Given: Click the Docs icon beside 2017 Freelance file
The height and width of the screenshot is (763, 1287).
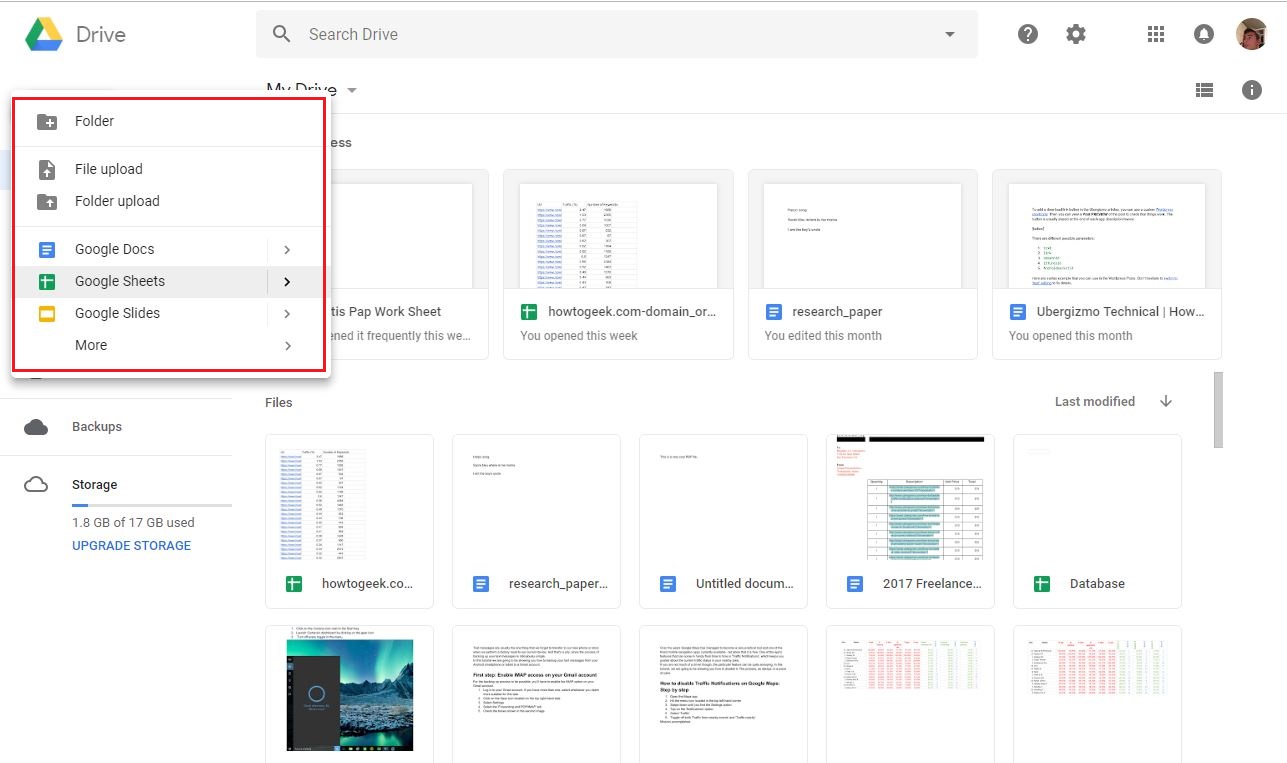Looking at the screenshot, I should pyautogui.click(x=854, y=584).
